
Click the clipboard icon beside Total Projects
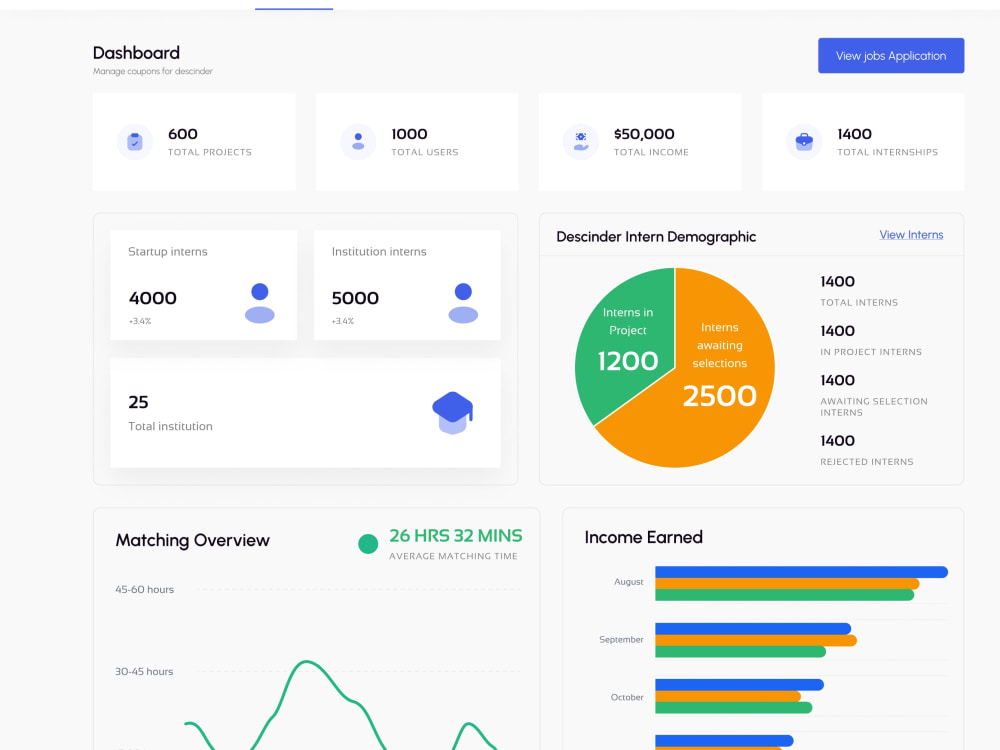135,141
